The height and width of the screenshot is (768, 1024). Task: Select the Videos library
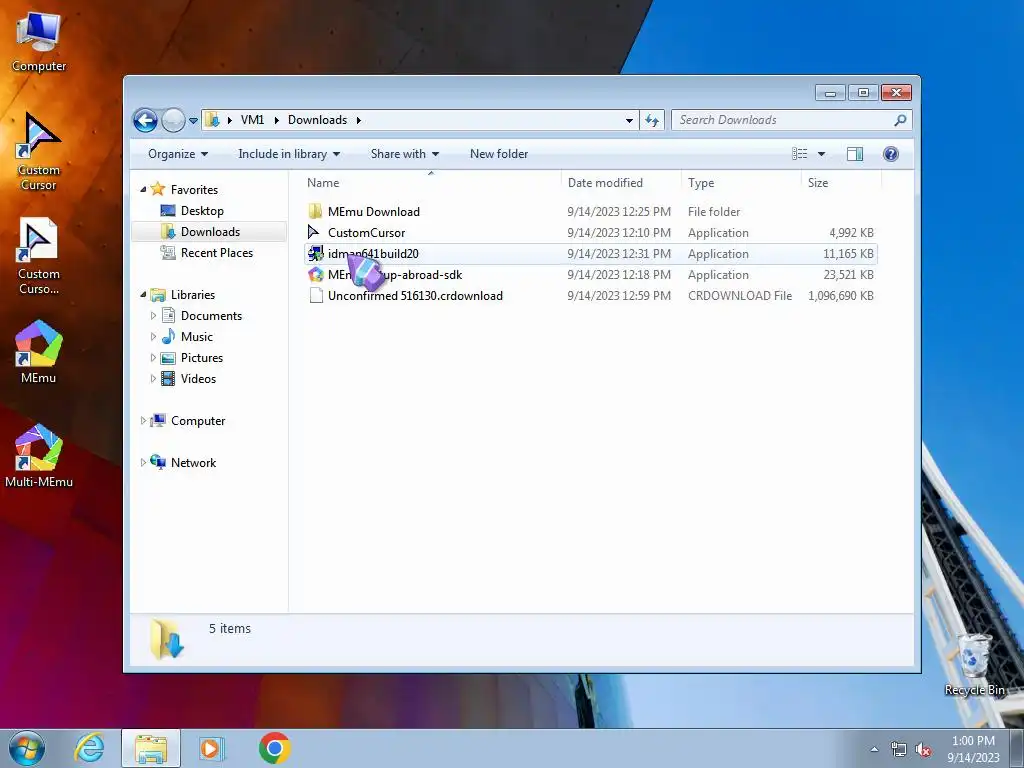pyautogui.click(x=198, y=379)
